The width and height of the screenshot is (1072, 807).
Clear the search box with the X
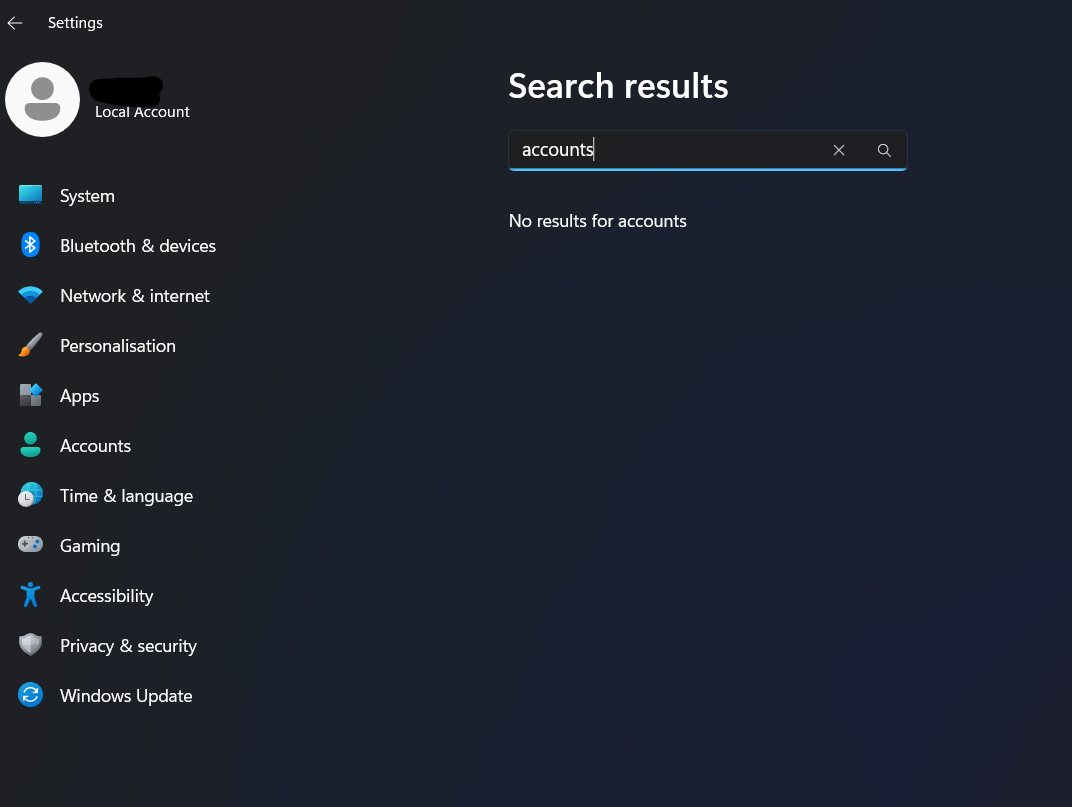coord(839,150)
